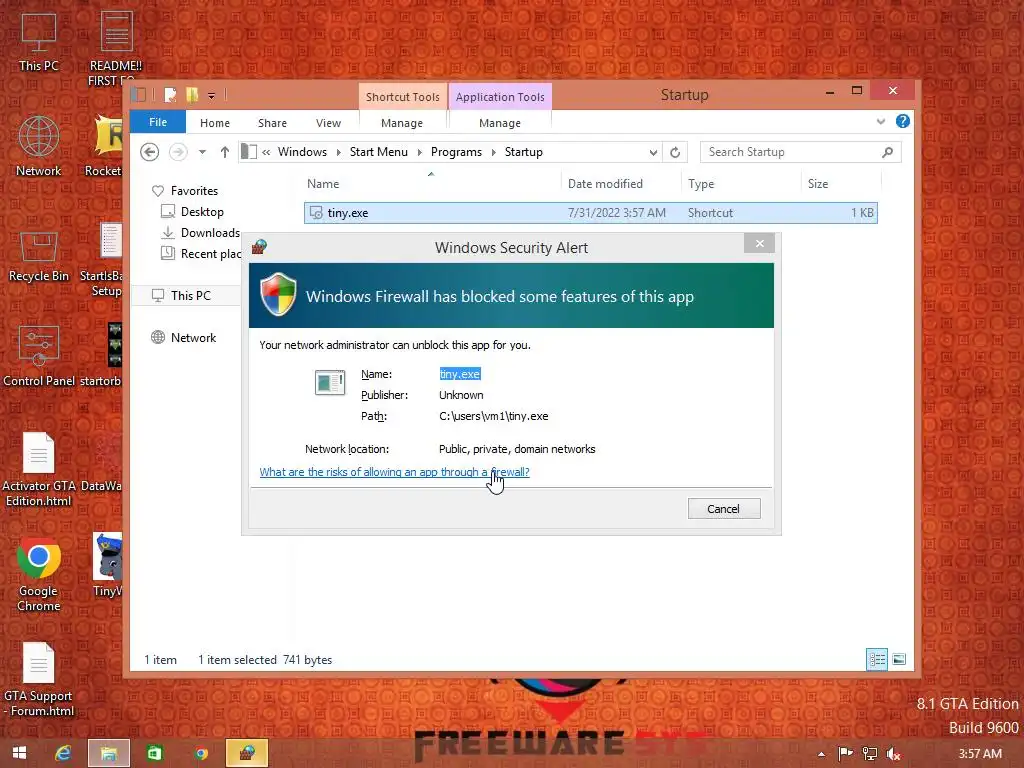Viewport: 1024px width, 768px height.
Task: Open Downloads in navigation pane
Action: point(201,232)
